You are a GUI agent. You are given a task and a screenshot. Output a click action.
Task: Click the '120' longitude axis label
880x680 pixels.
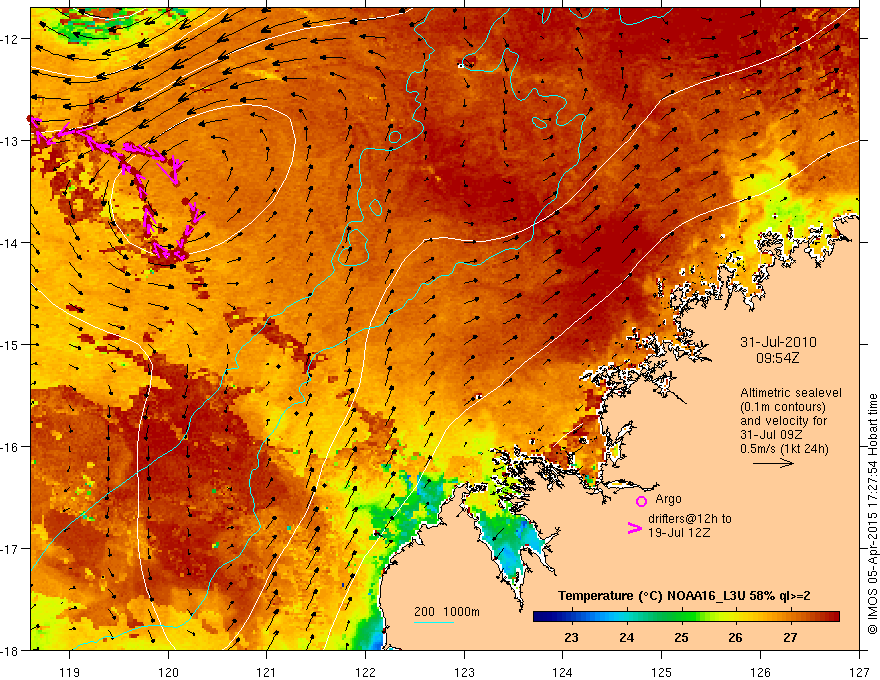(168, 672)
